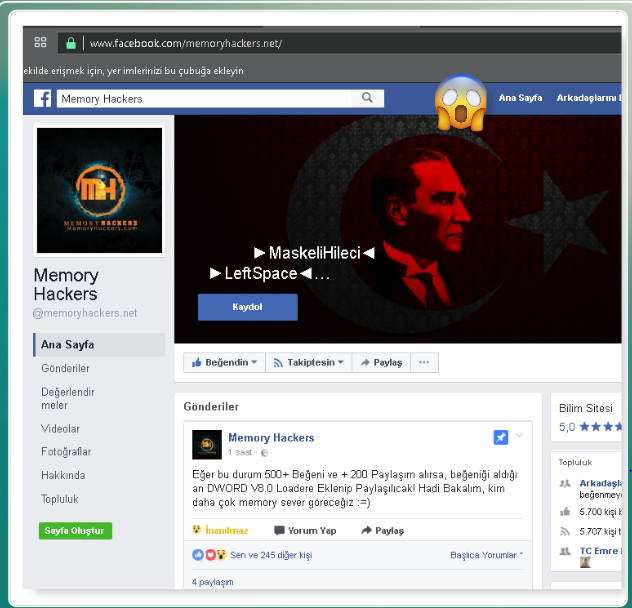Click the TC Emre friend thumbnail

tap(585, 562)
